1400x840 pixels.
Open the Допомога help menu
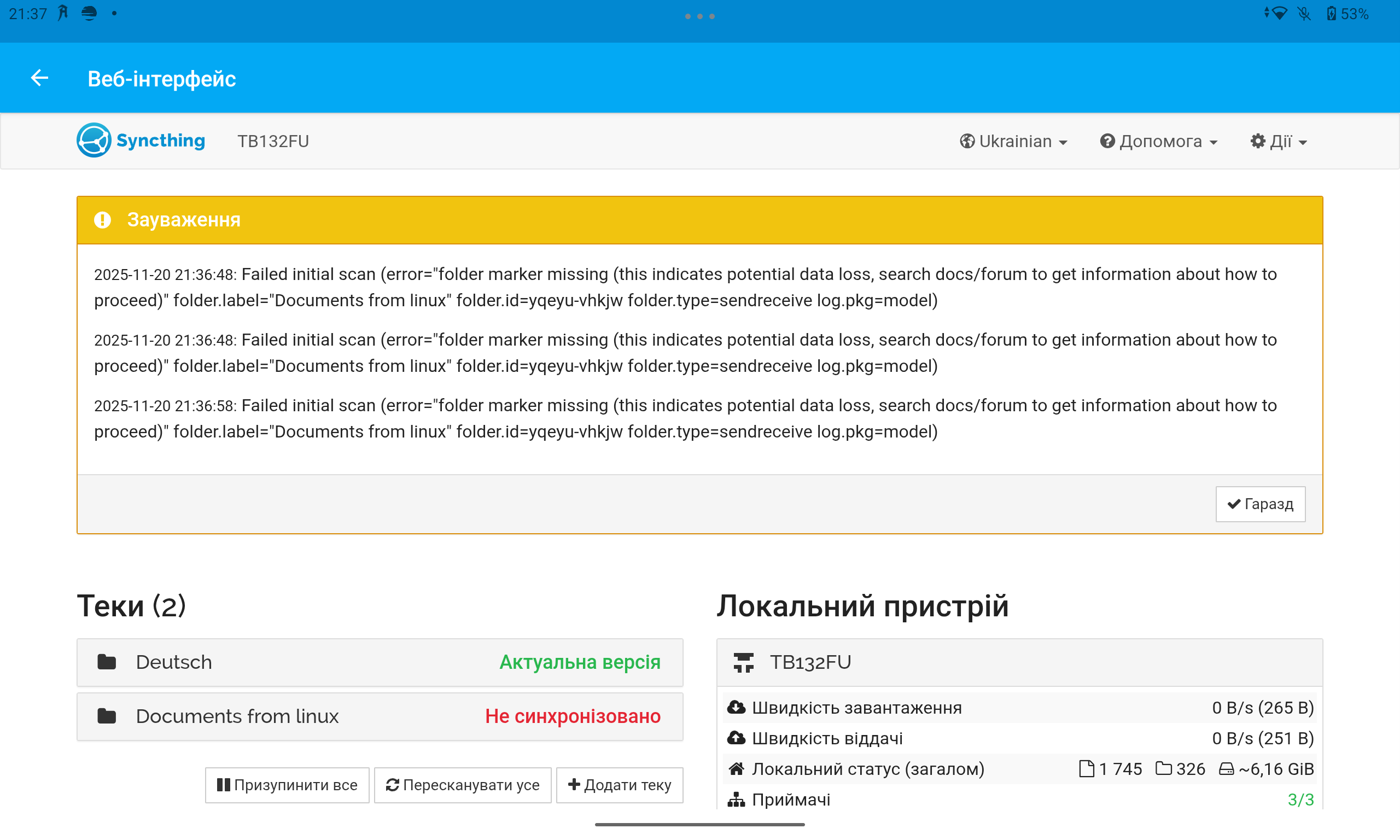pyautogui.click(x=1158, y=141)
